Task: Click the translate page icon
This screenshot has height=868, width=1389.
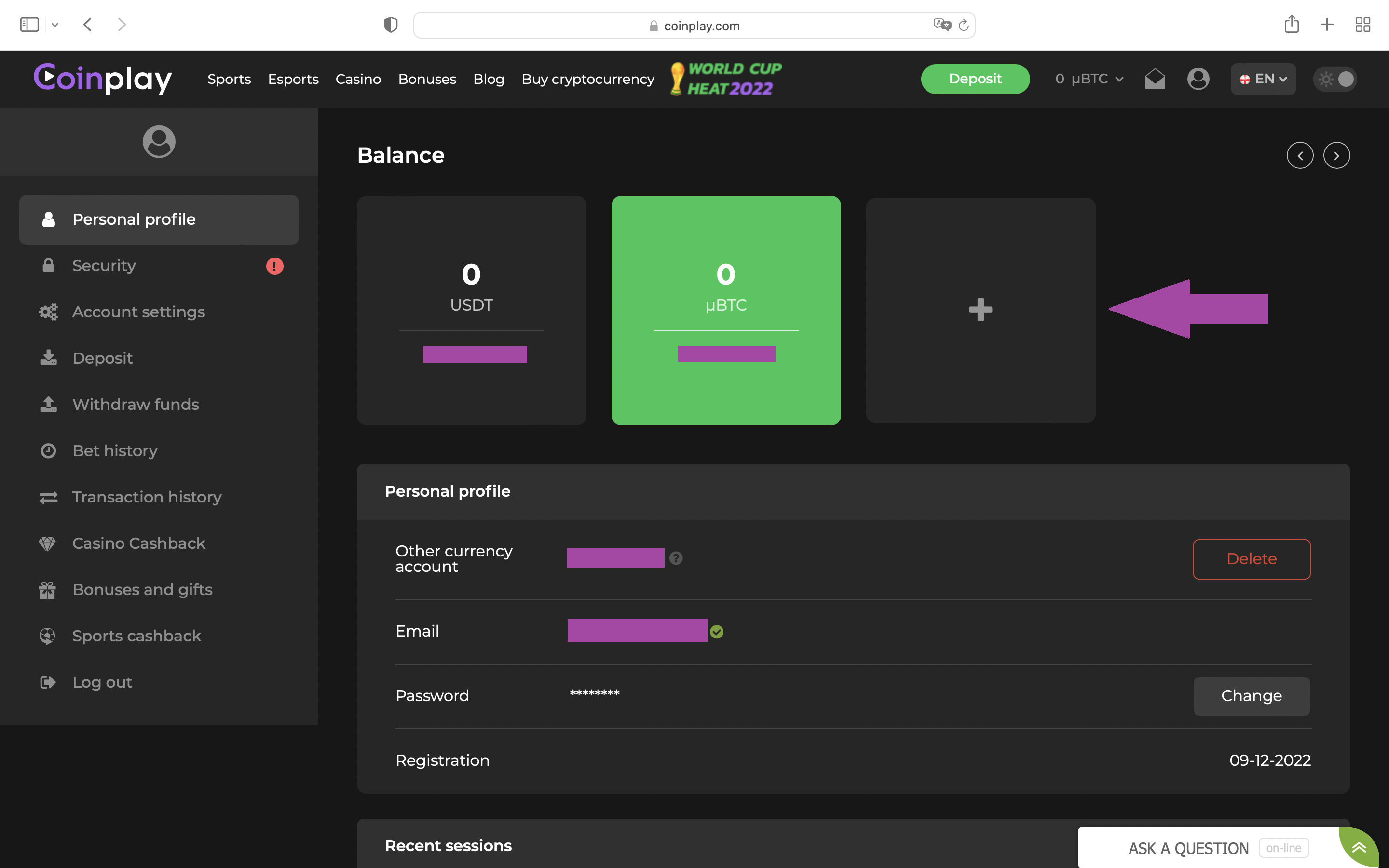Action: click(x=942, y=25)
